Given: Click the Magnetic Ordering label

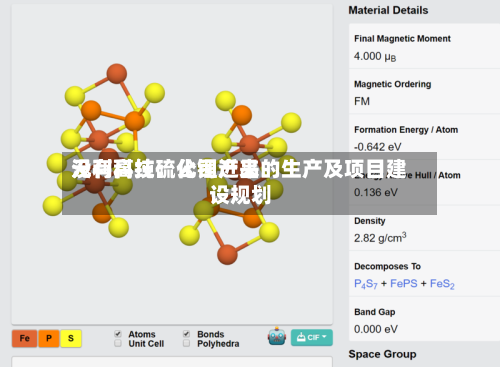Looking at the screenshot, I should tap(393, 84).
